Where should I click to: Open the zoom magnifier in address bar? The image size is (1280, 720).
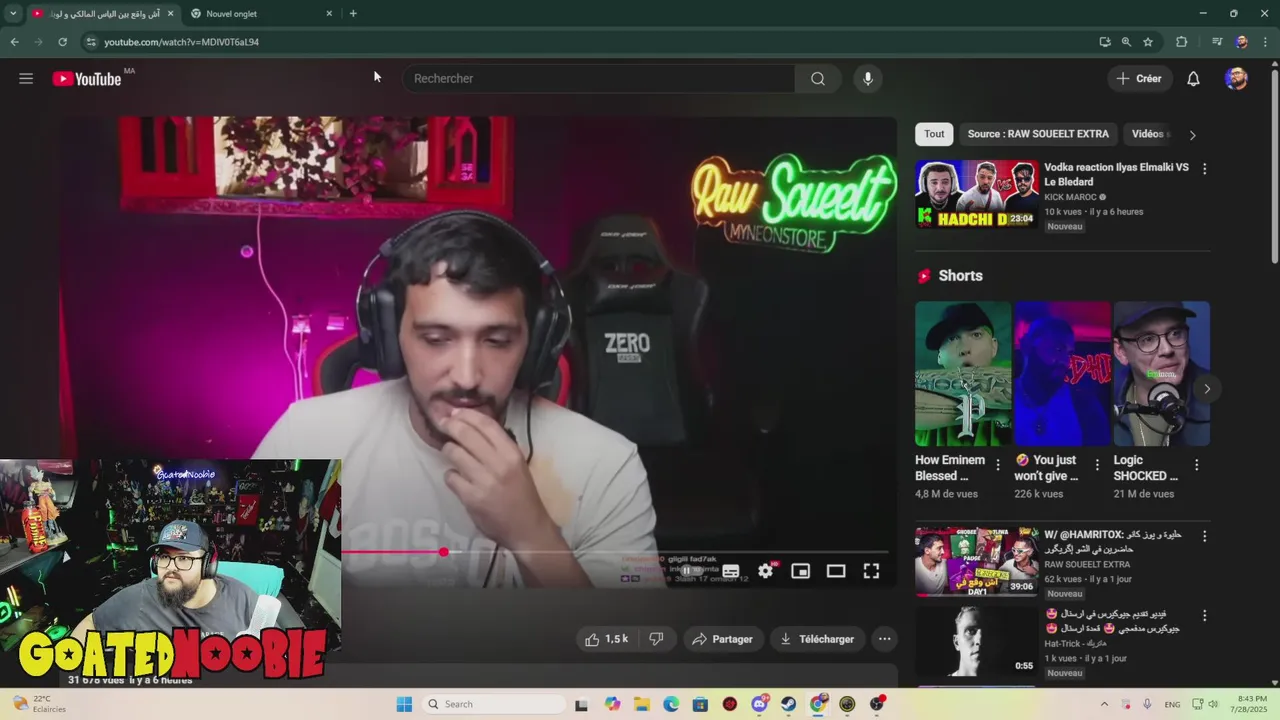coord(1126,42)
